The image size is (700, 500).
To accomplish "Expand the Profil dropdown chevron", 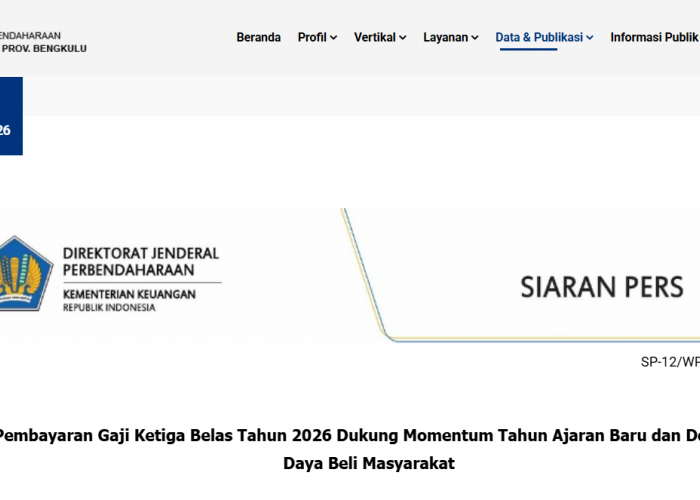I will coord(333,38).
